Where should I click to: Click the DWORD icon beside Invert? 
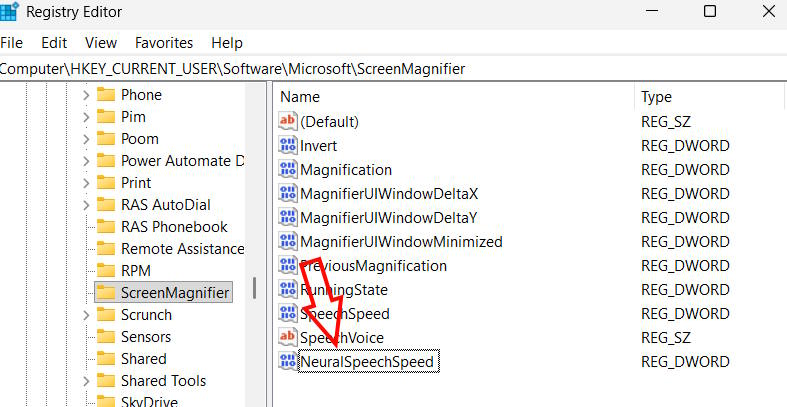288,146
